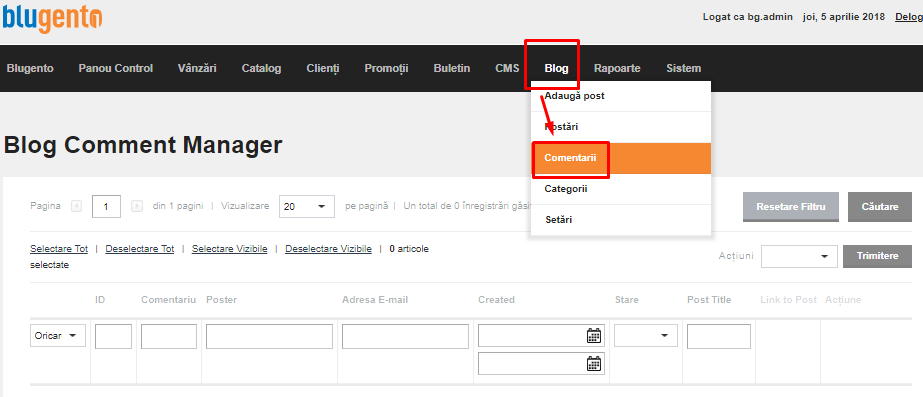Open the Catalog menu

[x=261, y=68]
